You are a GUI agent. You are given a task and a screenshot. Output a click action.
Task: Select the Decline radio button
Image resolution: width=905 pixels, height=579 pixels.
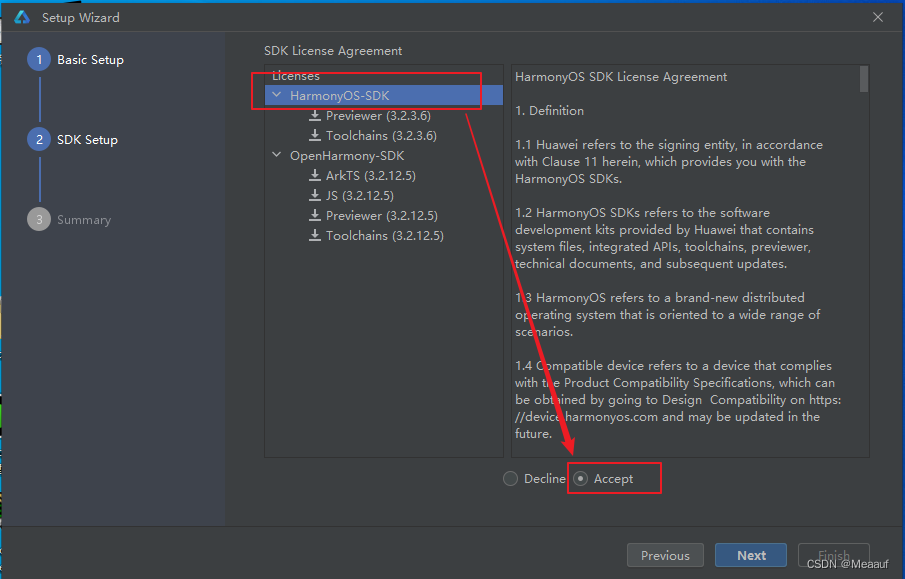[x=510, y=479]
